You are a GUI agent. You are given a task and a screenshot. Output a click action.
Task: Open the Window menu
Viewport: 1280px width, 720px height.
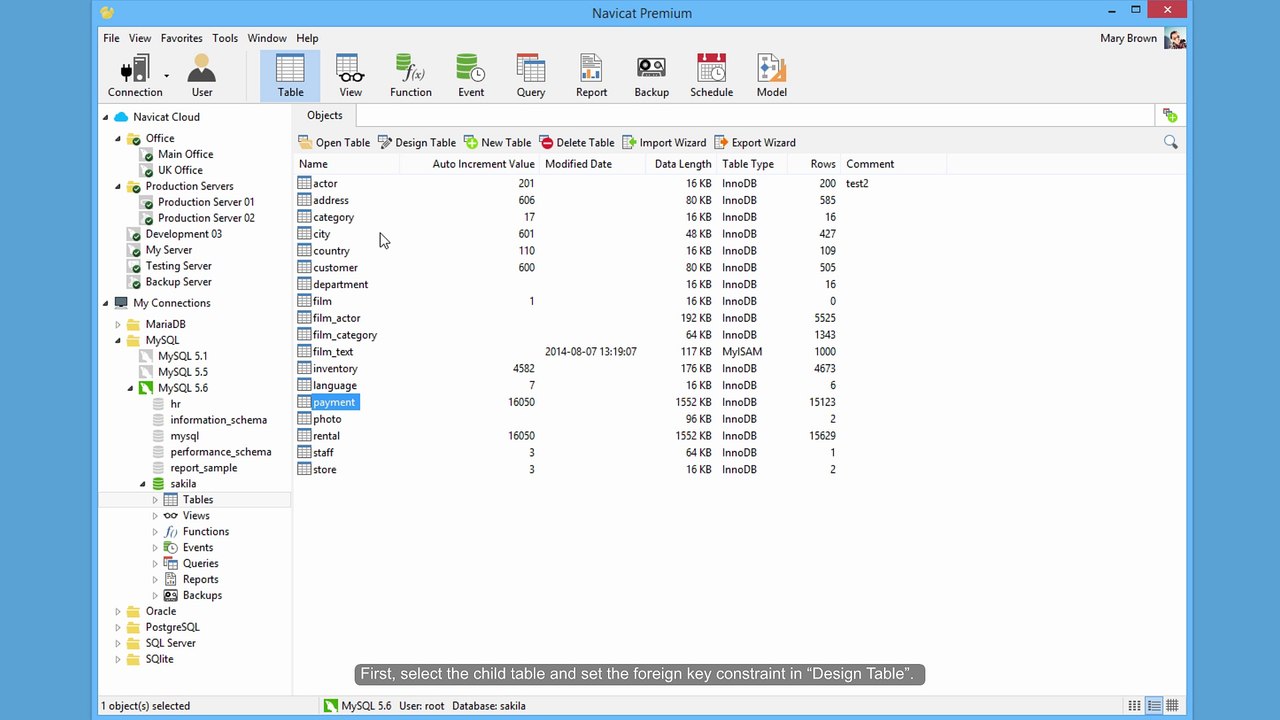click(267, 38)
